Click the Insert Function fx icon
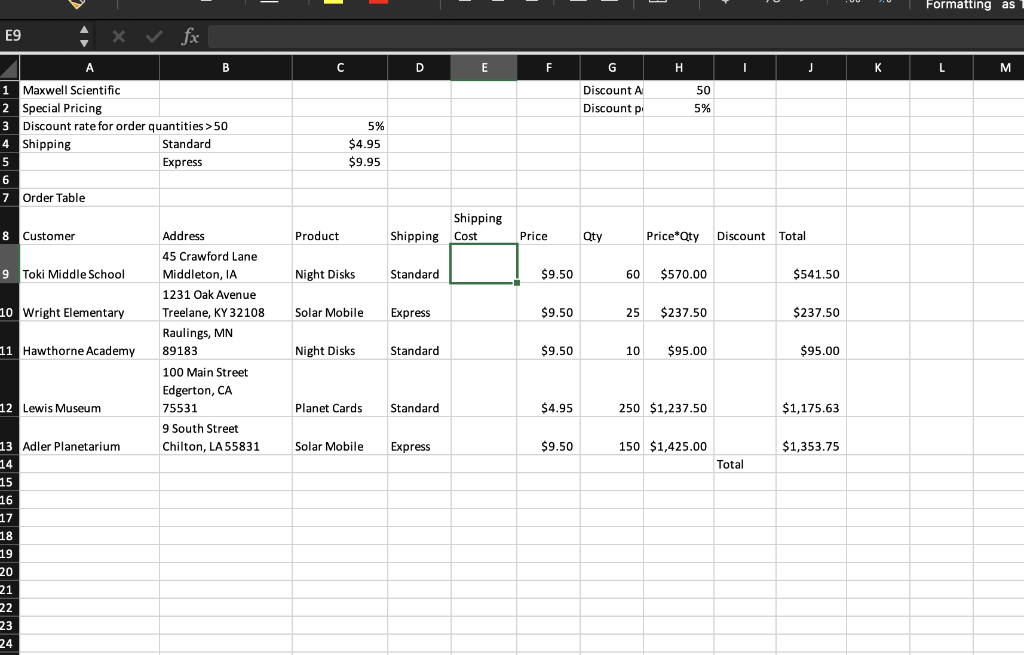Image resolution: width=1024 pixels, height=655 pixels. (x=189, y=36)
